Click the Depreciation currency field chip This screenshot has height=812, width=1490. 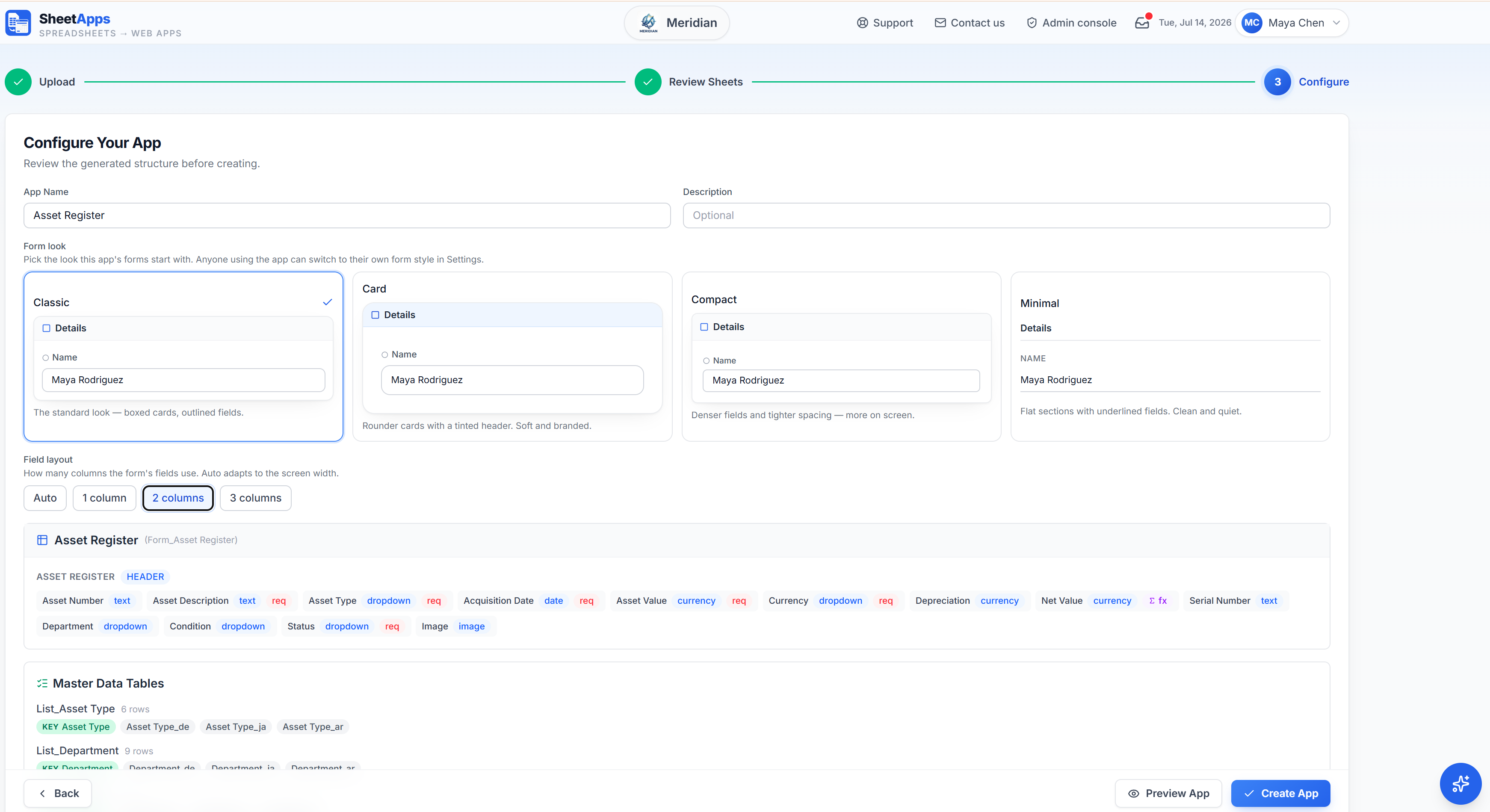point(970,600)
